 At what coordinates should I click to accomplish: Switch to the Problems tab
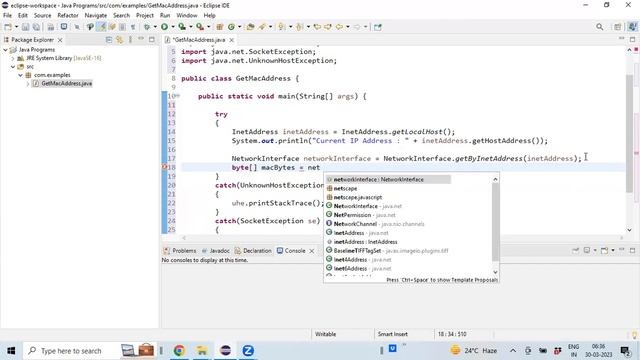180,251
